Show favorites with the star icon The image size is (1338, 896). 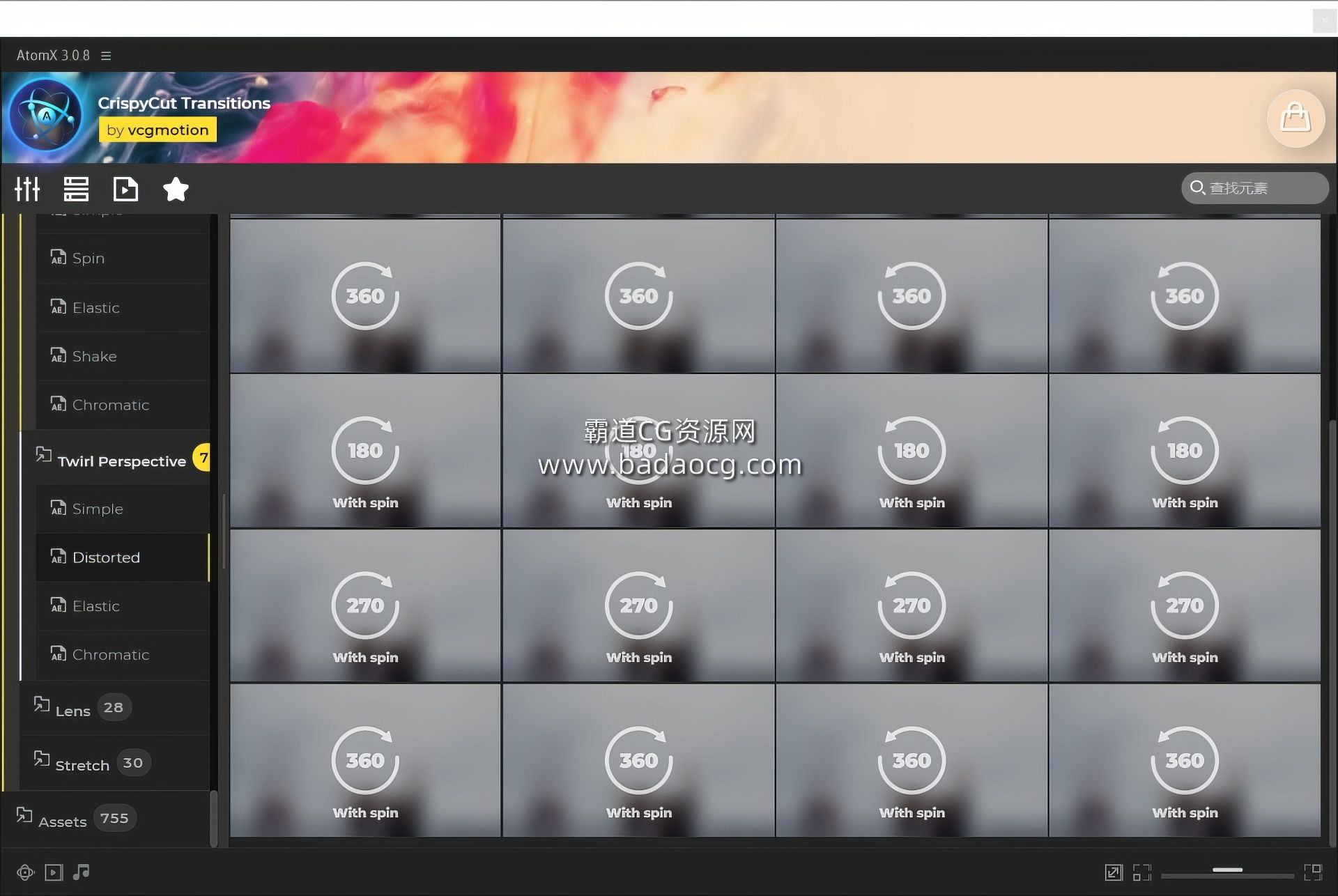click(176, 189)
